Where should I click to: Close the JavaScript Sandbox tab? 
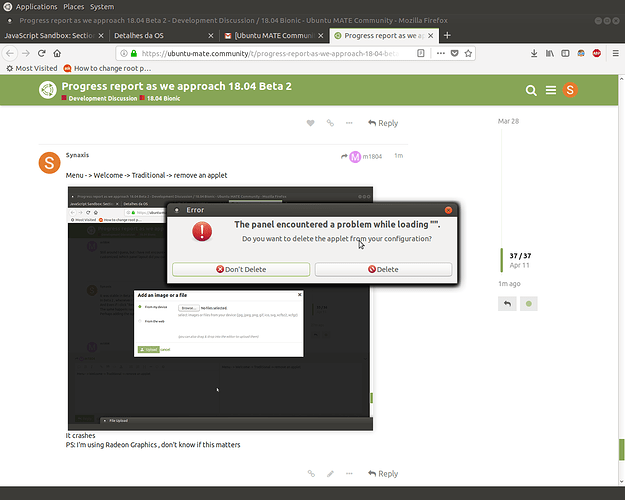(x=101, y=35)
